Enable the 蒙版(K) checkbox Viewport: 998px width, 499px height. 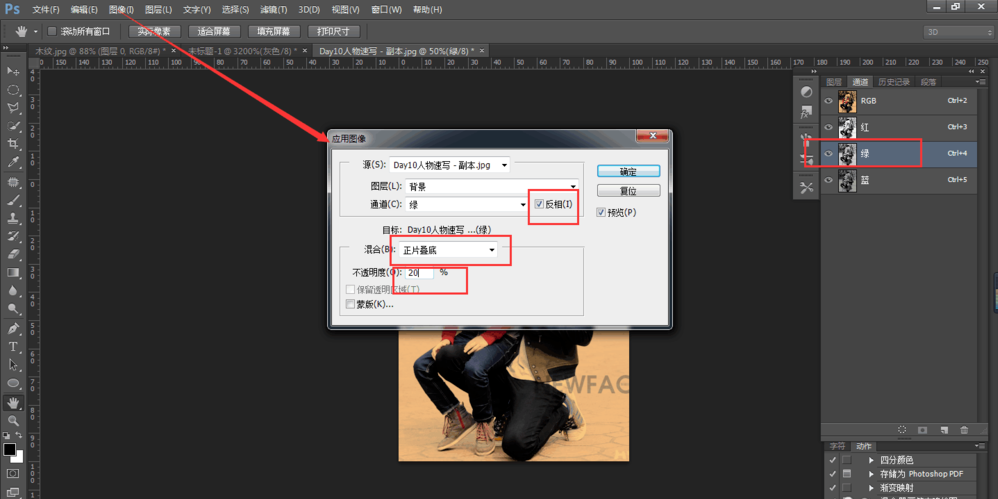coord(349,304)
